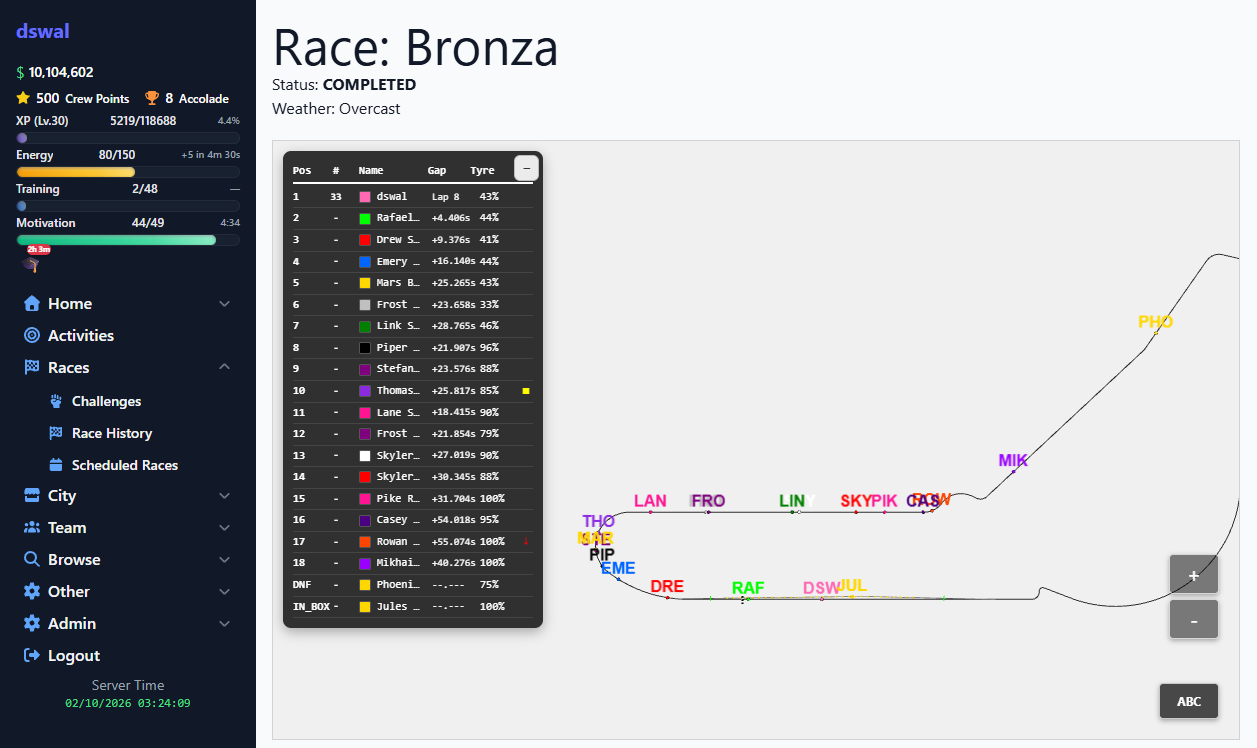Open the Admin menu

(x=72, y=624)
